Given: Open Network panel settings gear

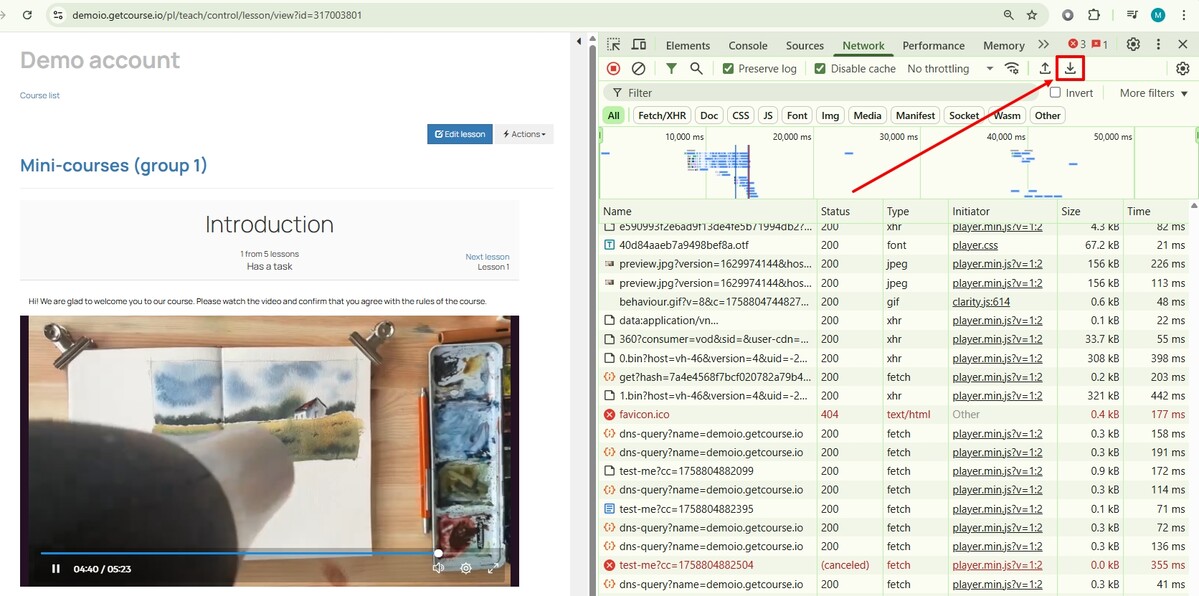Looking at the screenshot, I should coord(1183,68).
